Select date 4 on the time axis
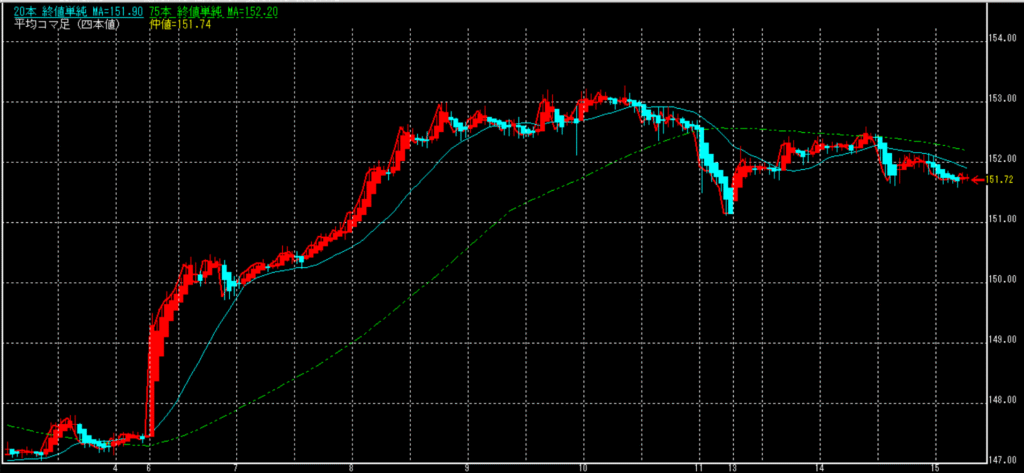The image size is (1024, 473). 116,467
